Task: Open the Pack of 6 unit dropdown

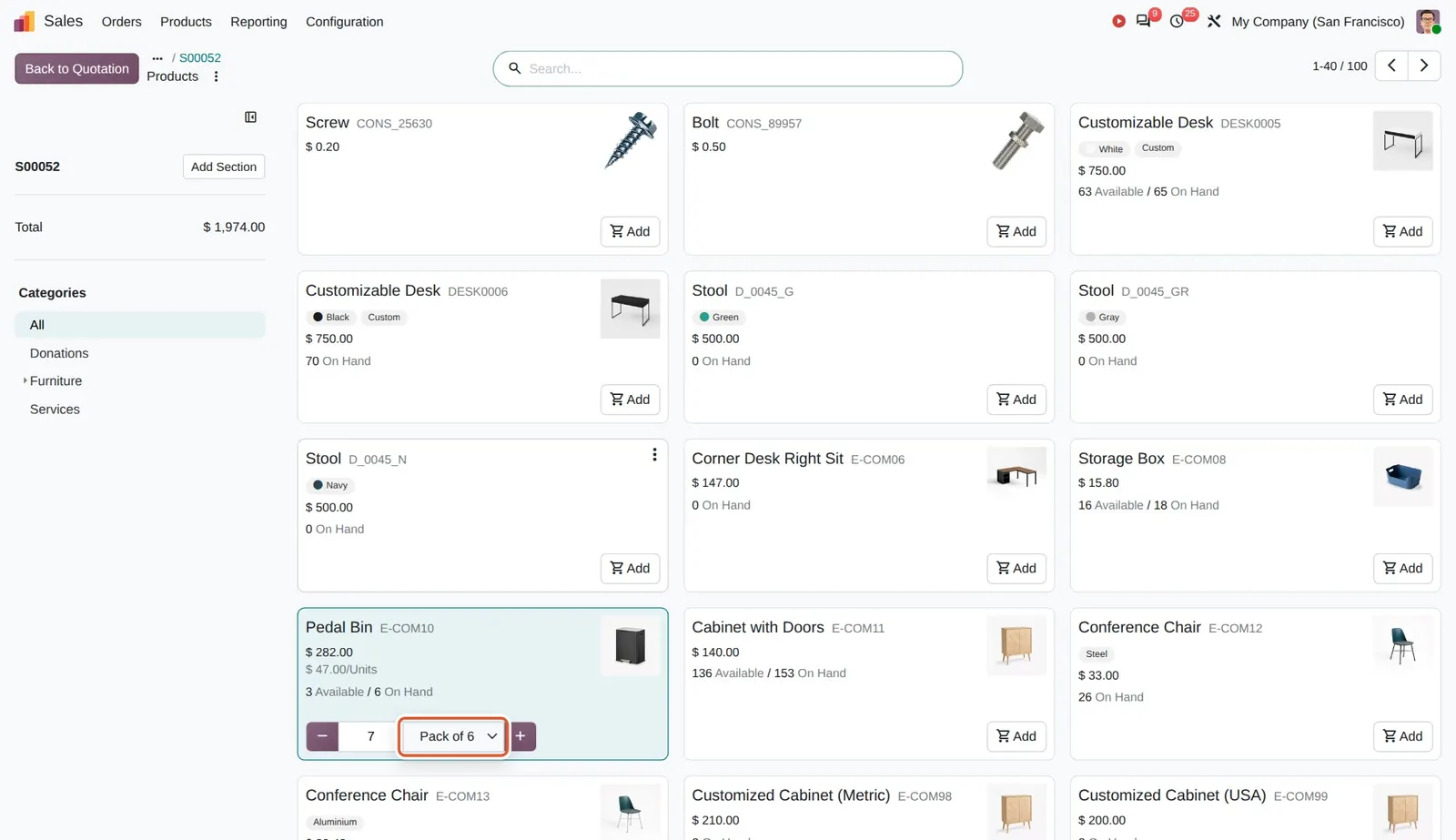Action: click(453, 736)
